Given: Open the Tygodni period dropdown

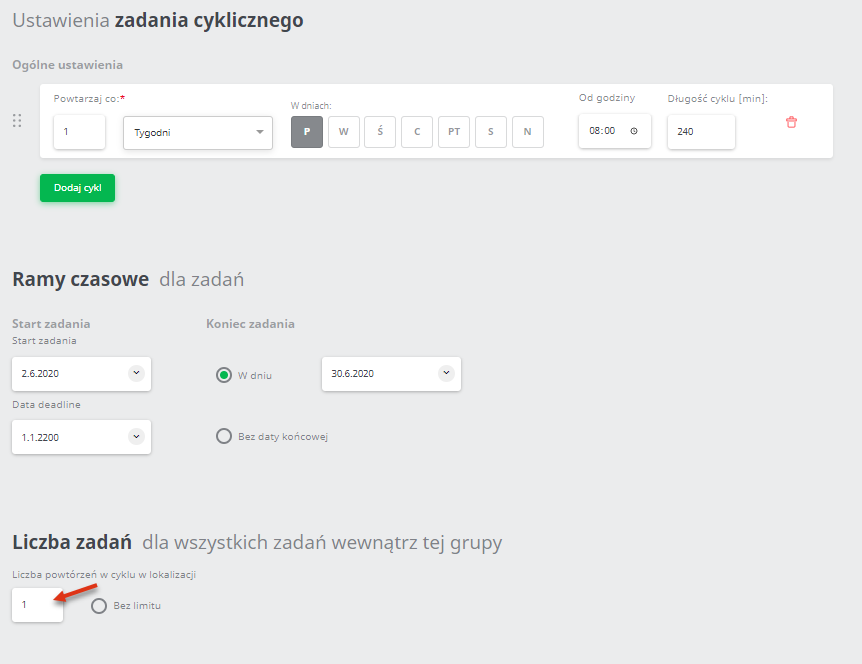Looking at the screenshot, I should click(198, 132).
